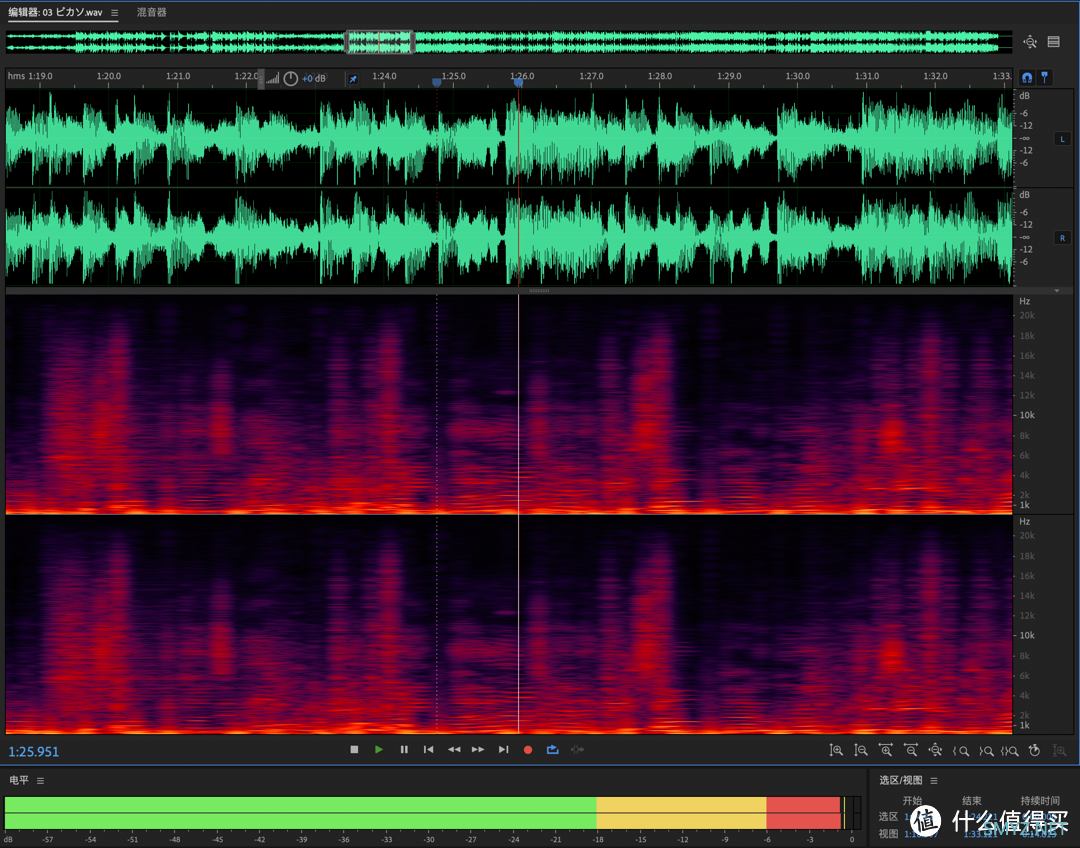Click the Skip Selection transport icon

[577, 749]
